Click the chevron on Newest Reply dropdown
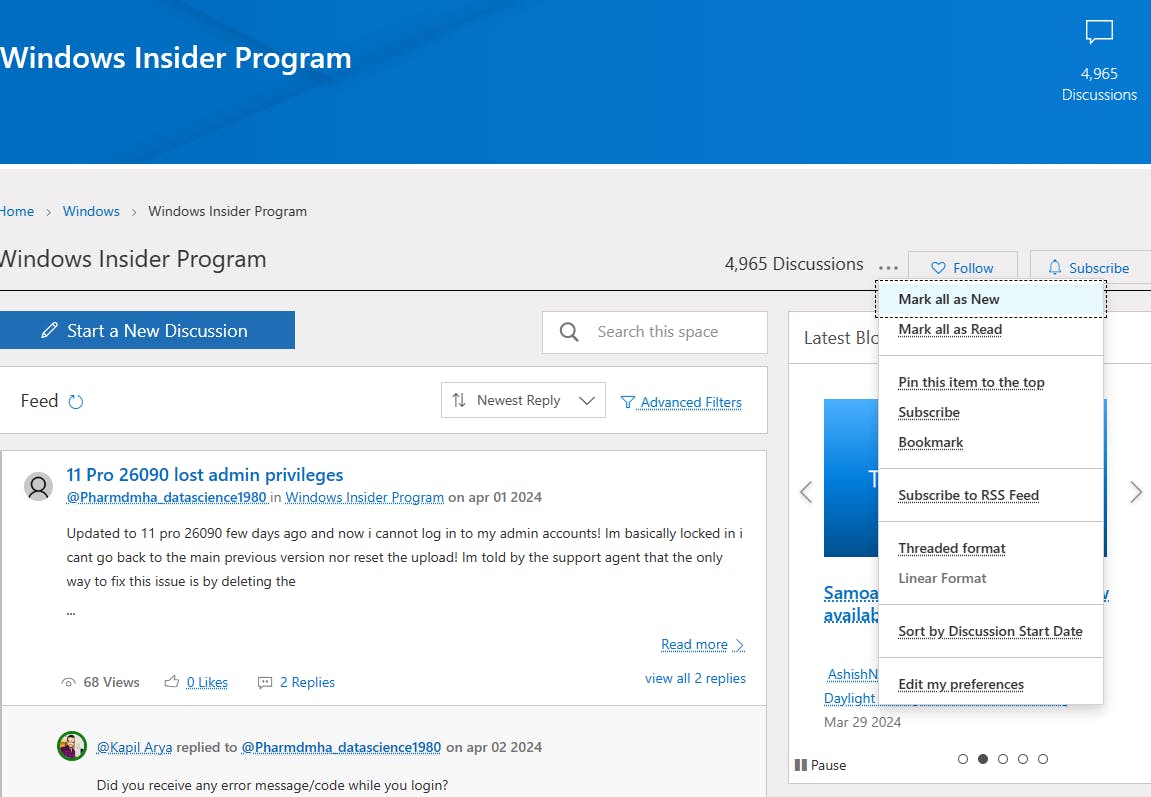The height and width of the screenshot is (797, 1151). [587, 400]
